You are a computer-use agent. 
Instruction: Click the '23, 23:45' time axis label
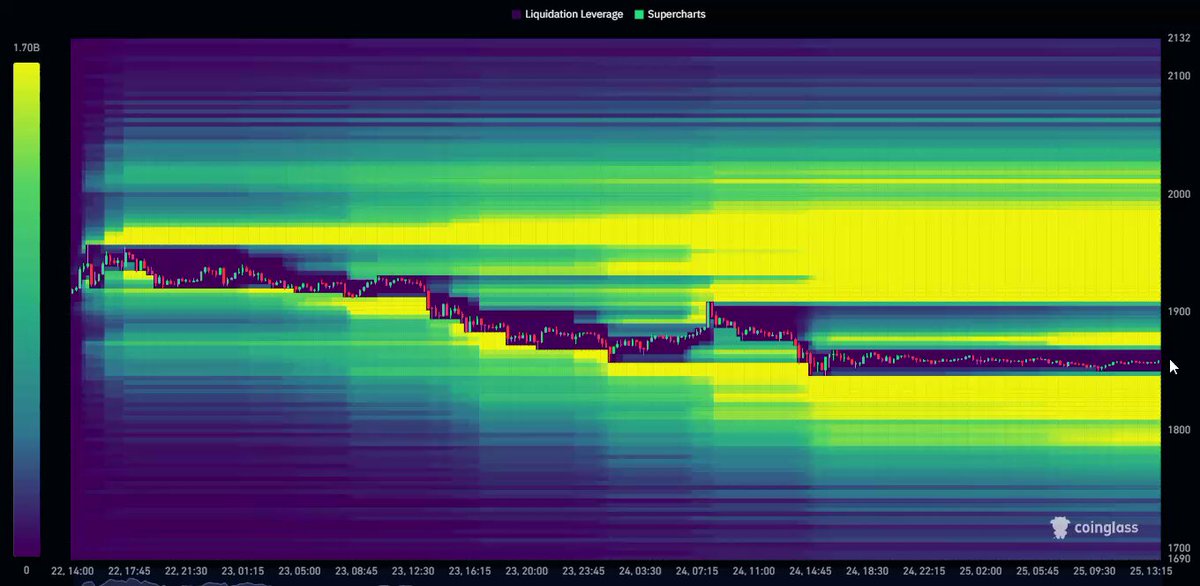(x=584, y=571)
